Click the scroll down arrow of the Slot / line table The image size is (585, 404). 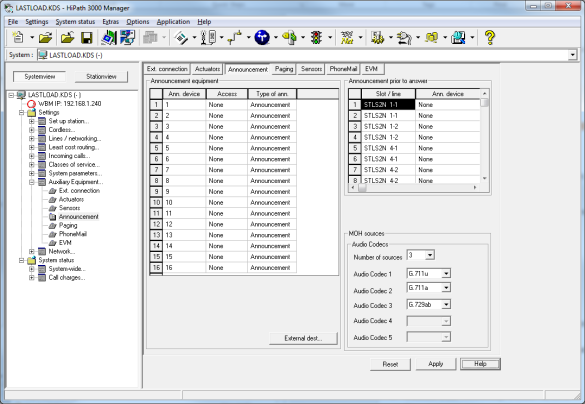point(484,178)
